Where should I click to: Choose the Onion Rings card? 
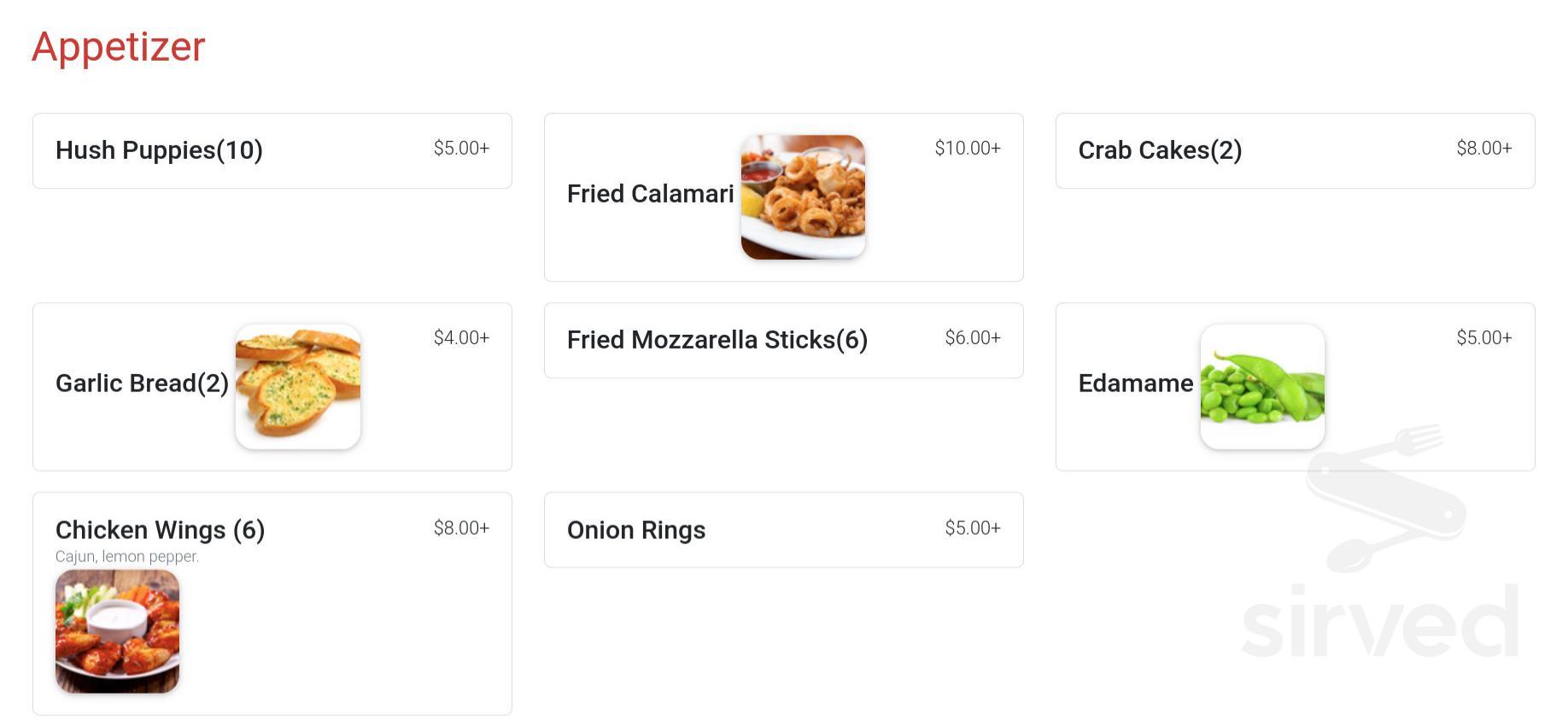[783, 530]
